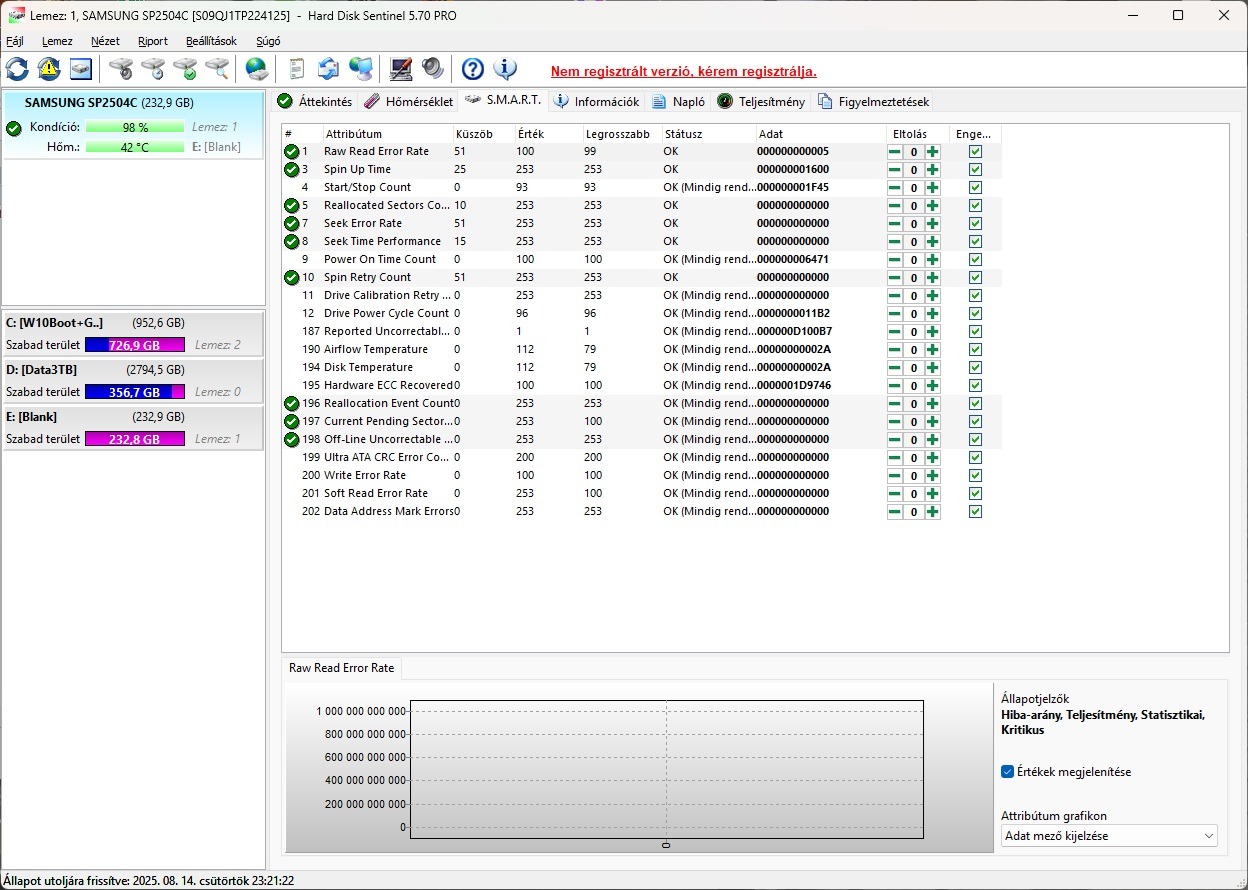Open help via question mark icon
The height and width of the screenshot is (890, 1248).
coord(473,69)
